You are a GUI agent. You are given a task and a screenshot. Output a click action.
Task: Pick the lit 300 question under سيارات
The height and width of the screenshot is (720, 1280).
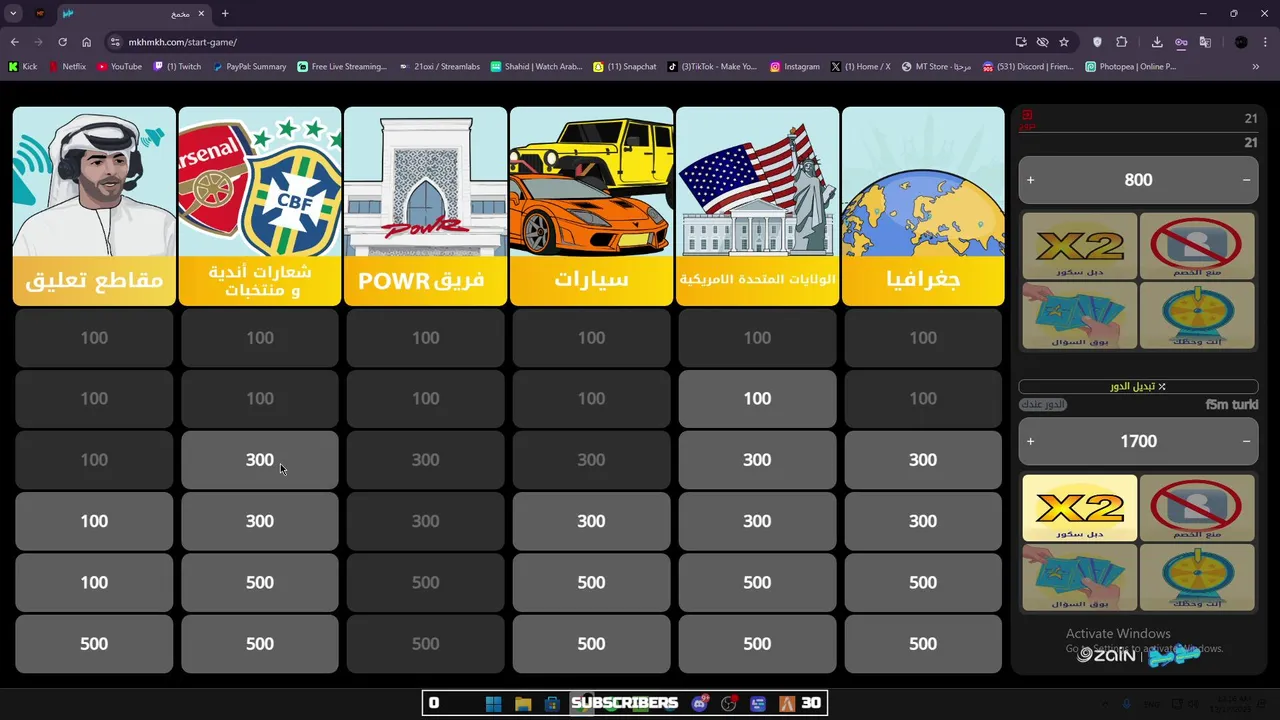click(591, 521)
